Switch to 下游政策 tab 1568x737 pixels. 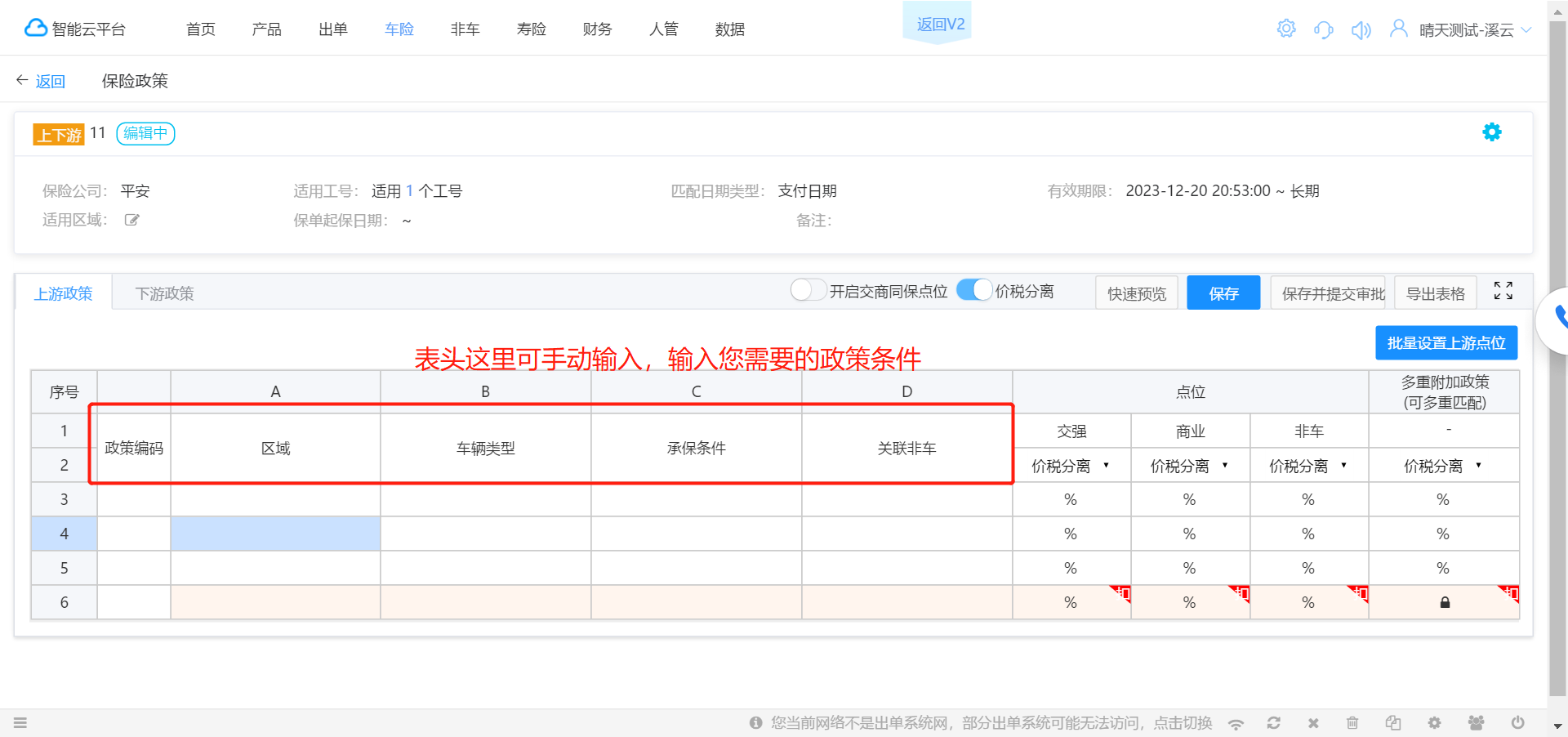coord(165,293)
